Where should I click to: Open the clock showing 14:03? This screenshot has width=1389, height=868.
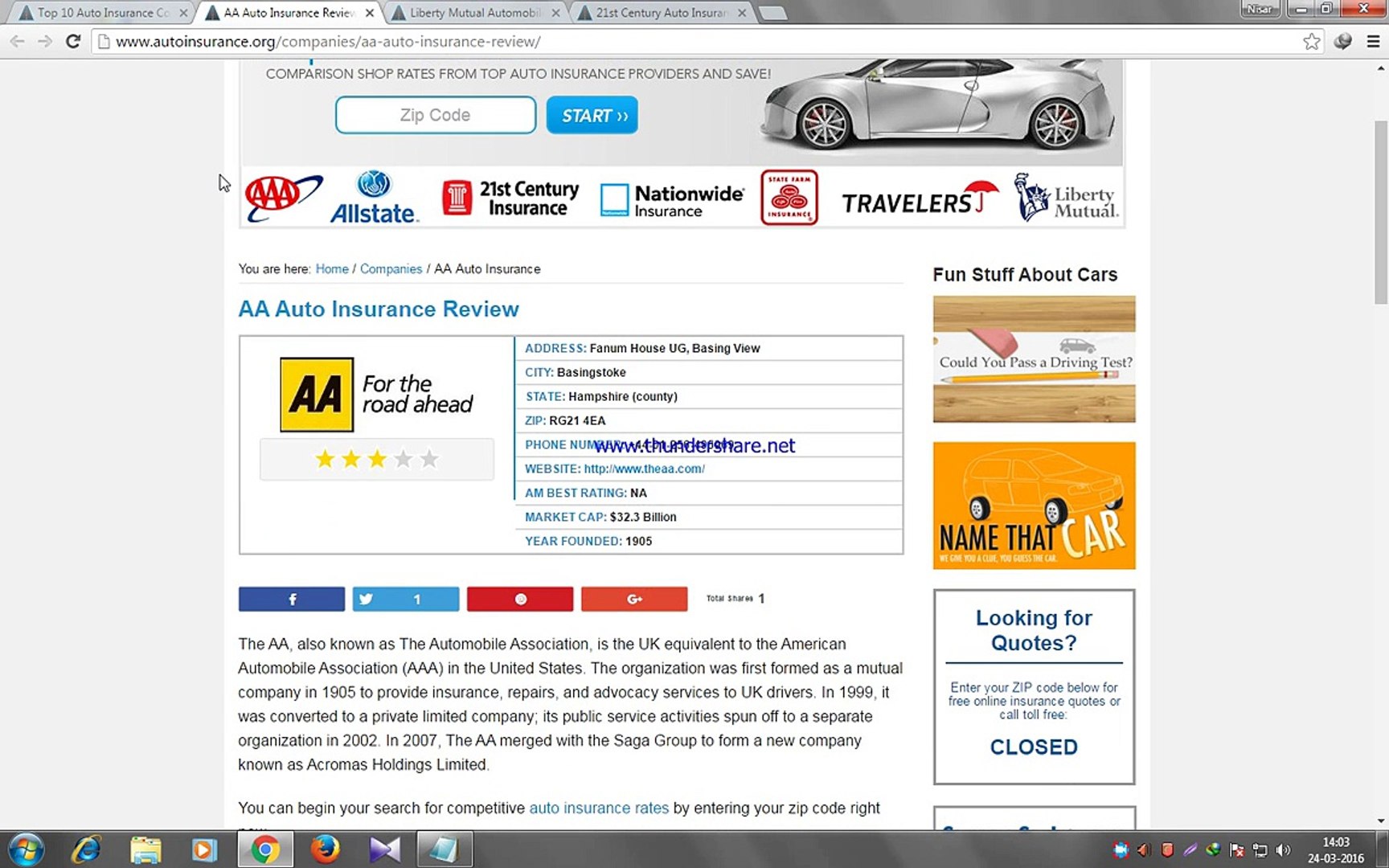point(1336,850)
